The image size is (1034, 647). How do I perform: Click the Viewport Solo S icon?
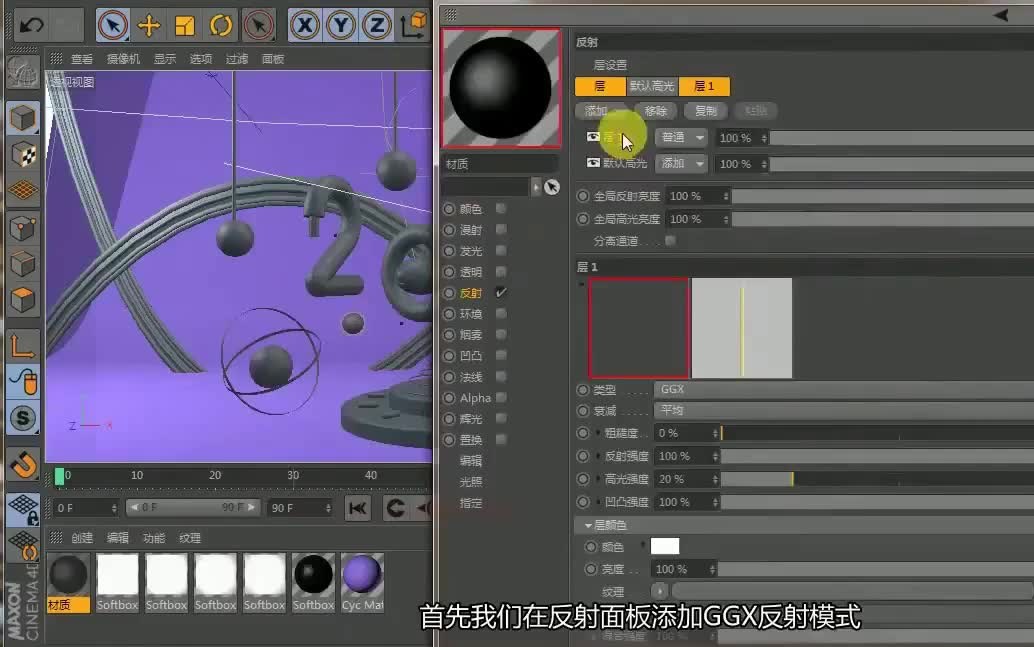pyautogui.click(x=23, y=417)
